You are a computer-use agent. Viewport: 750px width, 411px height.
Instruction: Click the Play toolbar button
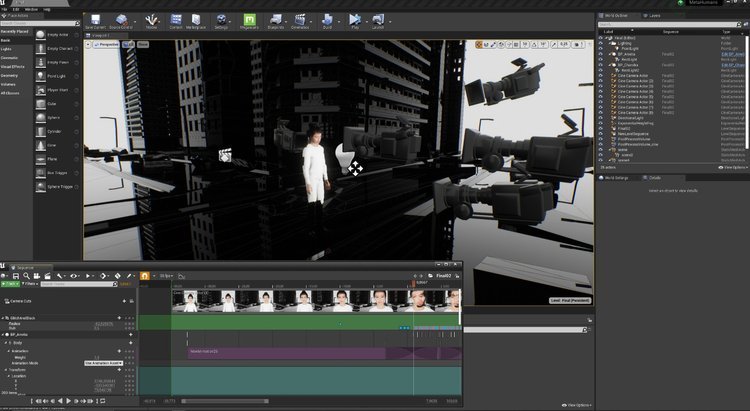point(355,19)
